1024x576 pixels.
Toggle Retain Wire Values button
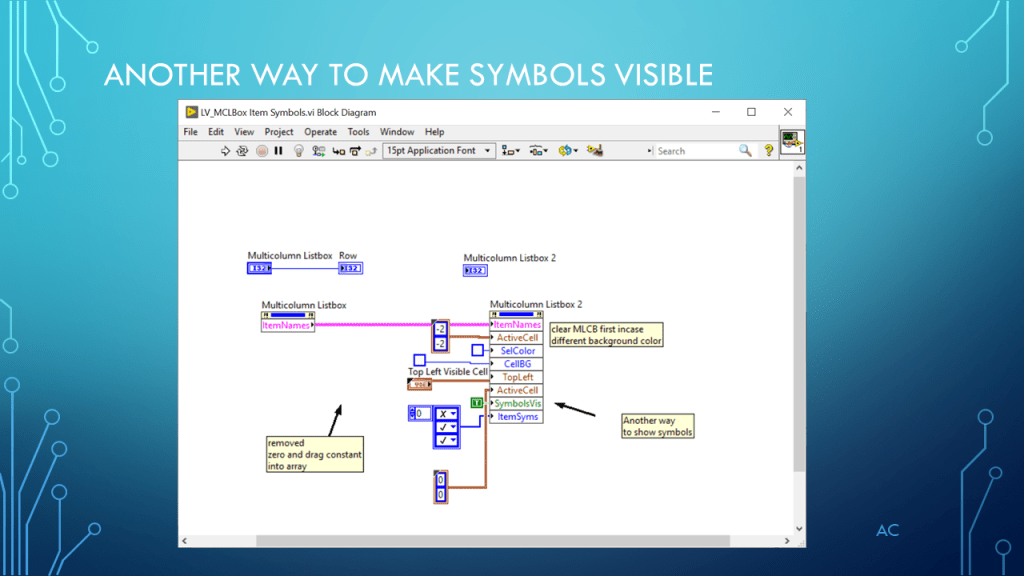click(x=318, y=151)
